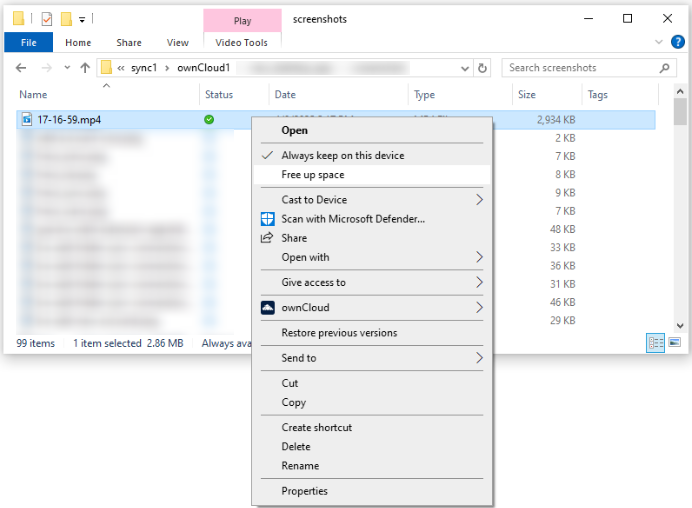This screenshot has width=692, height=508.
Task: Click the blue File menu button
Action: (28, 43)
